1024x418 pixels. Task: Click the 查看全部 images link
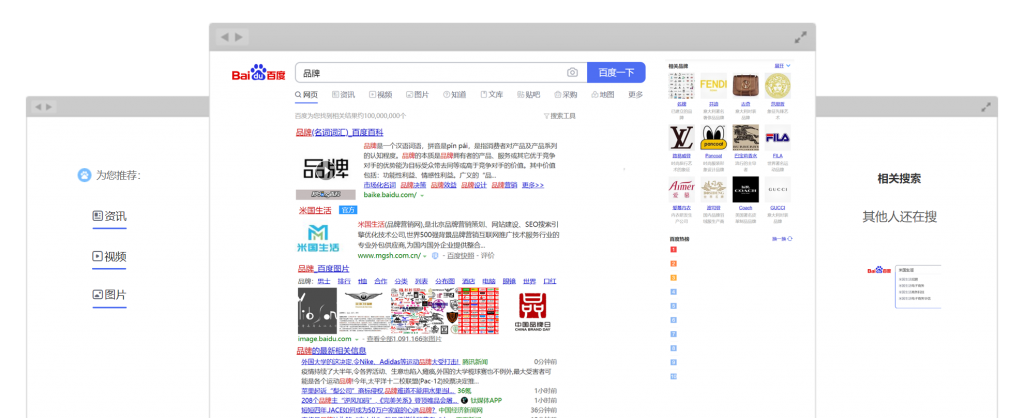[x=404, y=340]
